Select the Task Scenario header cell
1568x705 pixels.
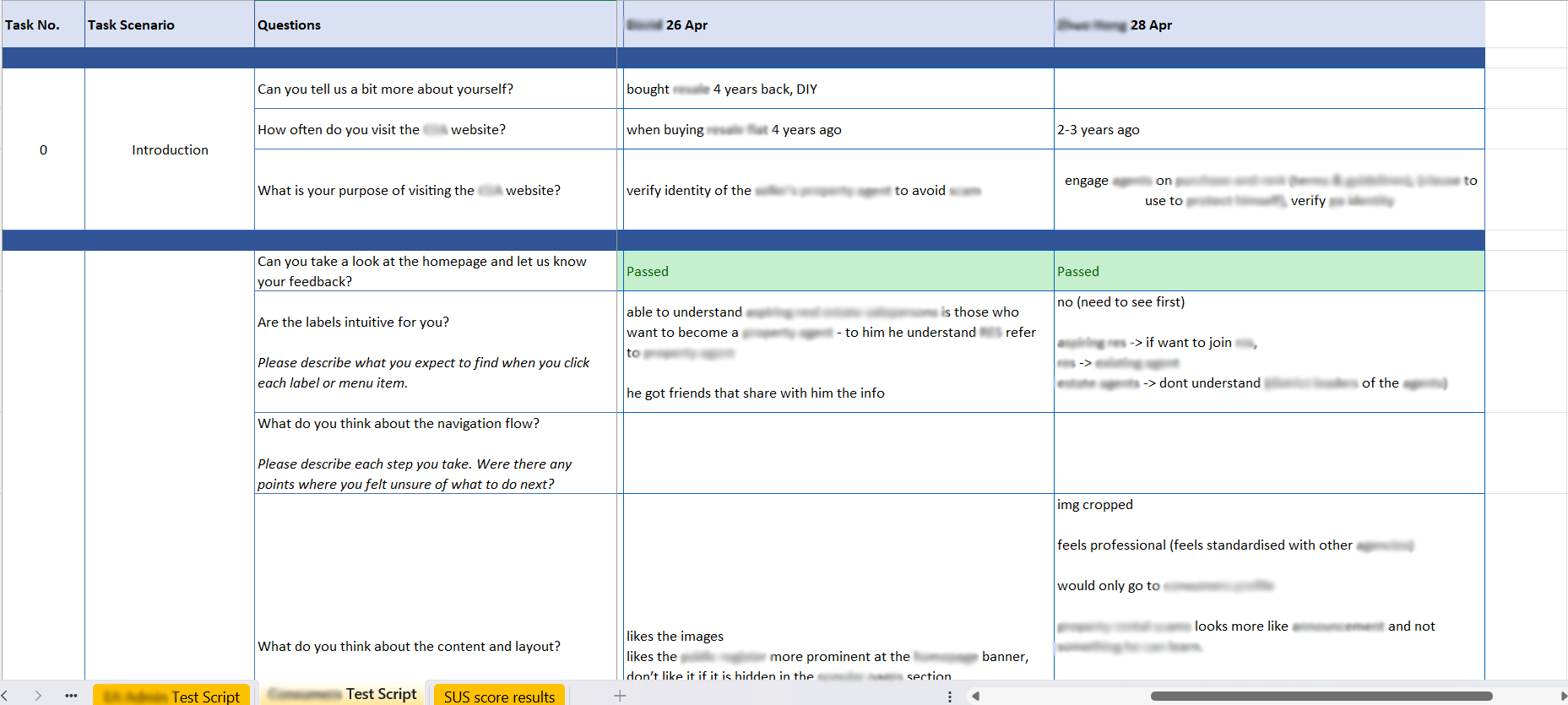point(169,24)
